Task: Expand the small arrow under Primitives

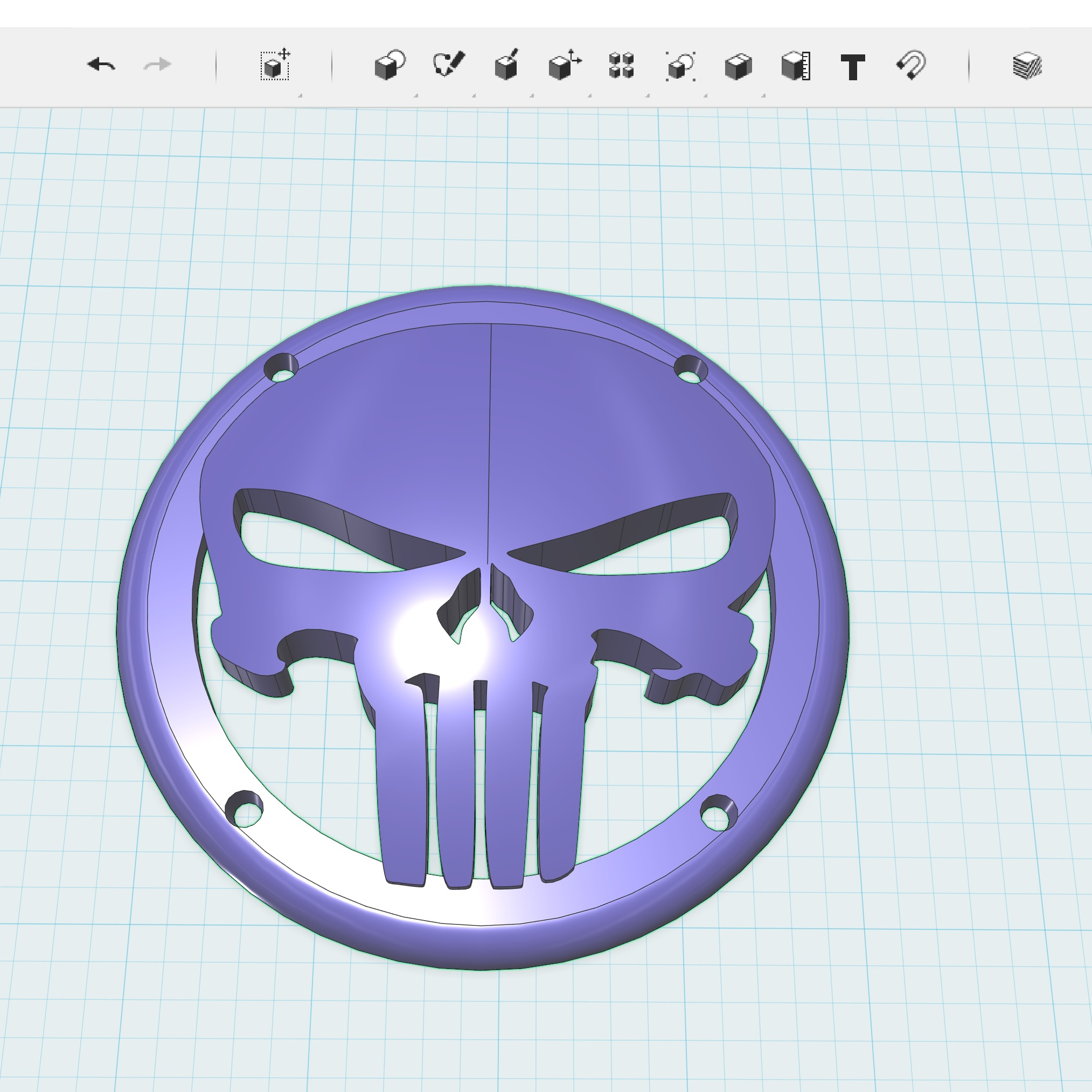Action: point(416,95)
